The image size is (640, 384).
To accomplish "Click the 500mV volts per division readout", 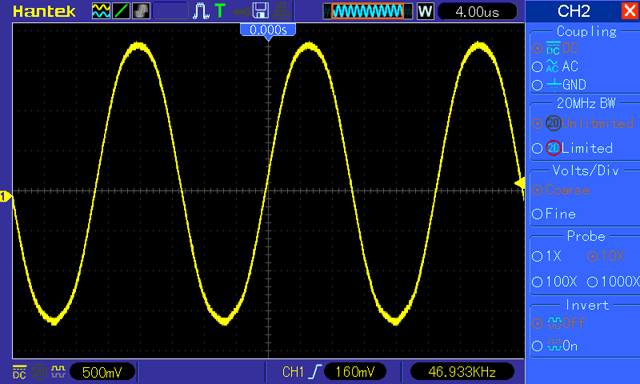I will [102, 372].
